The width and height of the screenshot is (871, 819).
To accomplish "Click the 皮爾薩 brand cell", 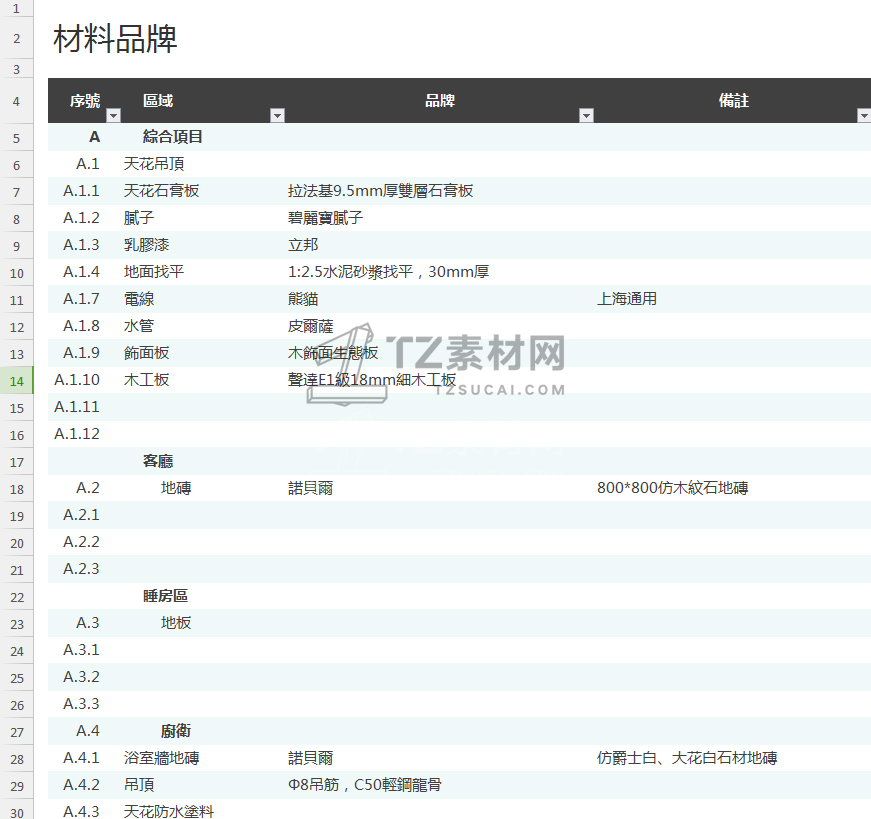I will tap(311, 326).
